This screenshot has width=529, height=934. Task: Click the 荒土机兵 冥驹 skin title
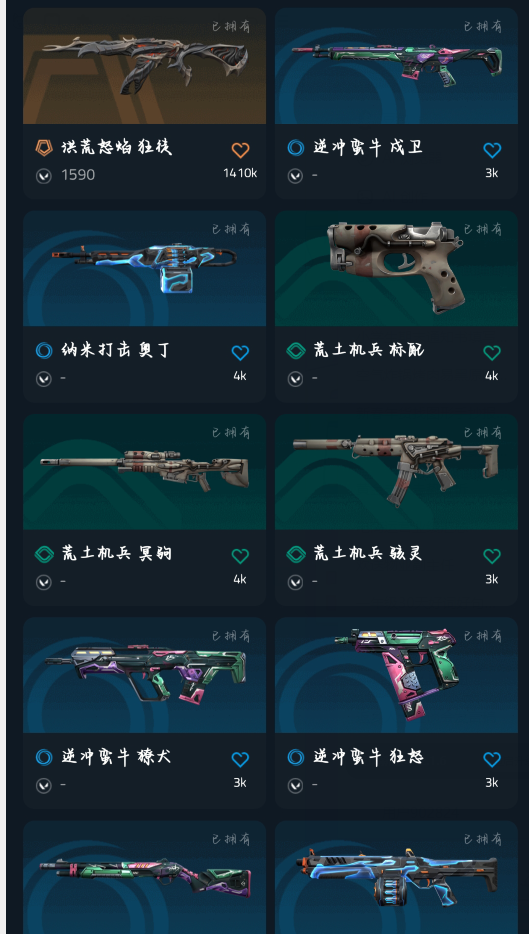pos(116,554)
